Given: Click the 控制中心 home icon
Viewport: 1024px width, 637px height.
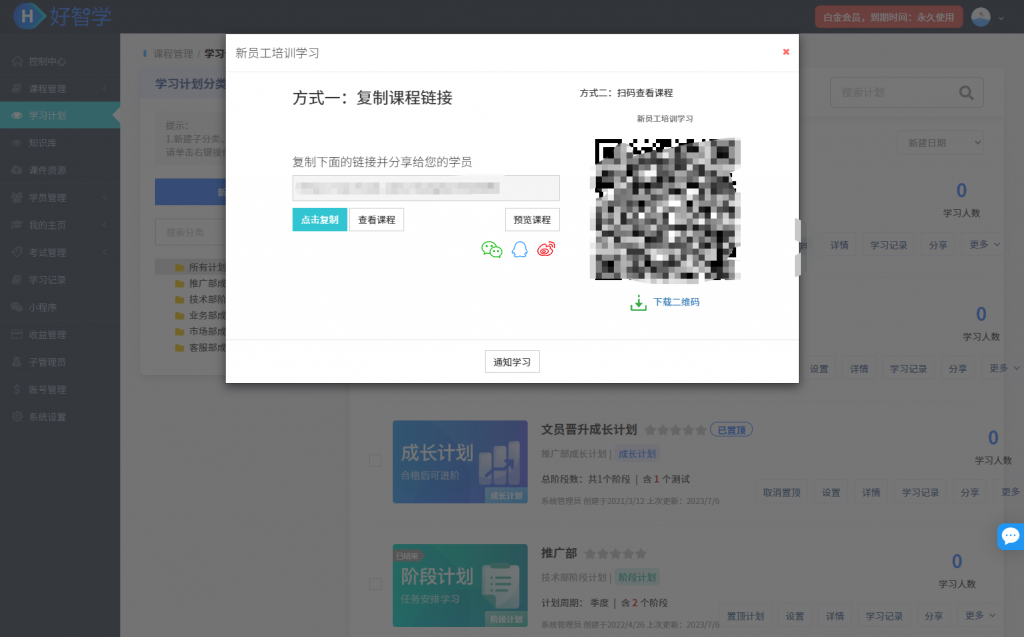Looking at the screenshot, I should click(x=17, y=61).
